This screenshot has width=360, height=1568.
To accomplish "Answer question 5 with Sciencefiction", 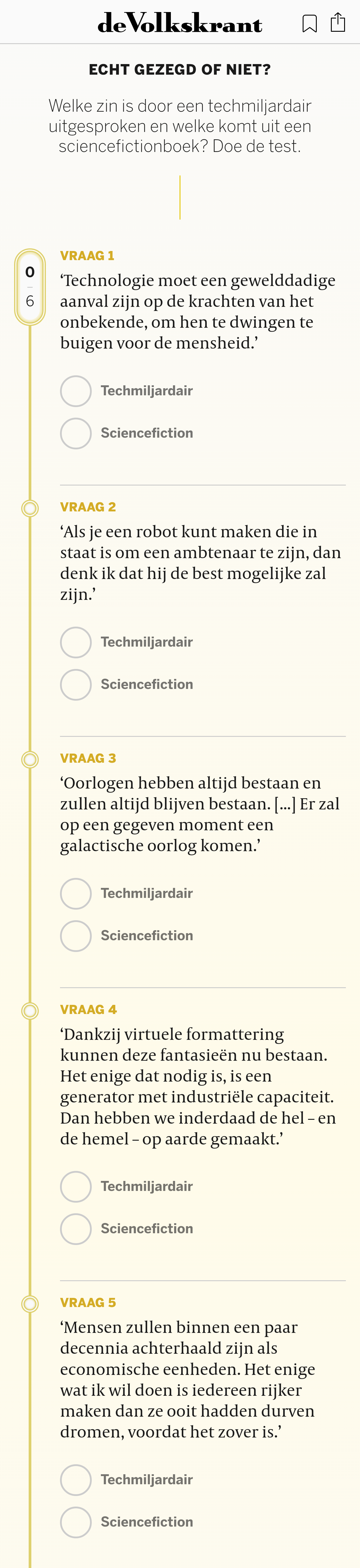I will 76,1522.
